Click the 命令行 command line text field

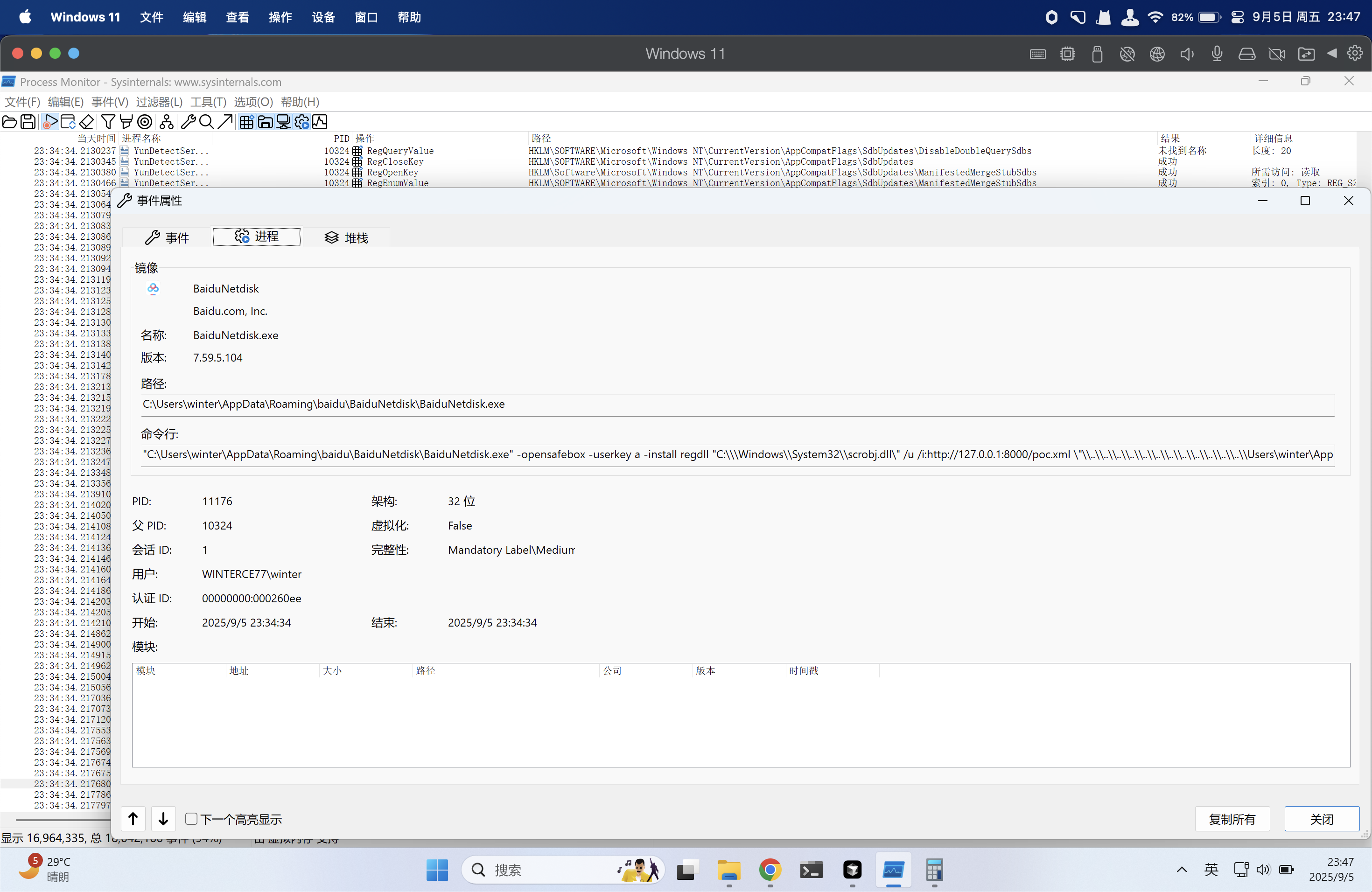(x=737, y=455)
